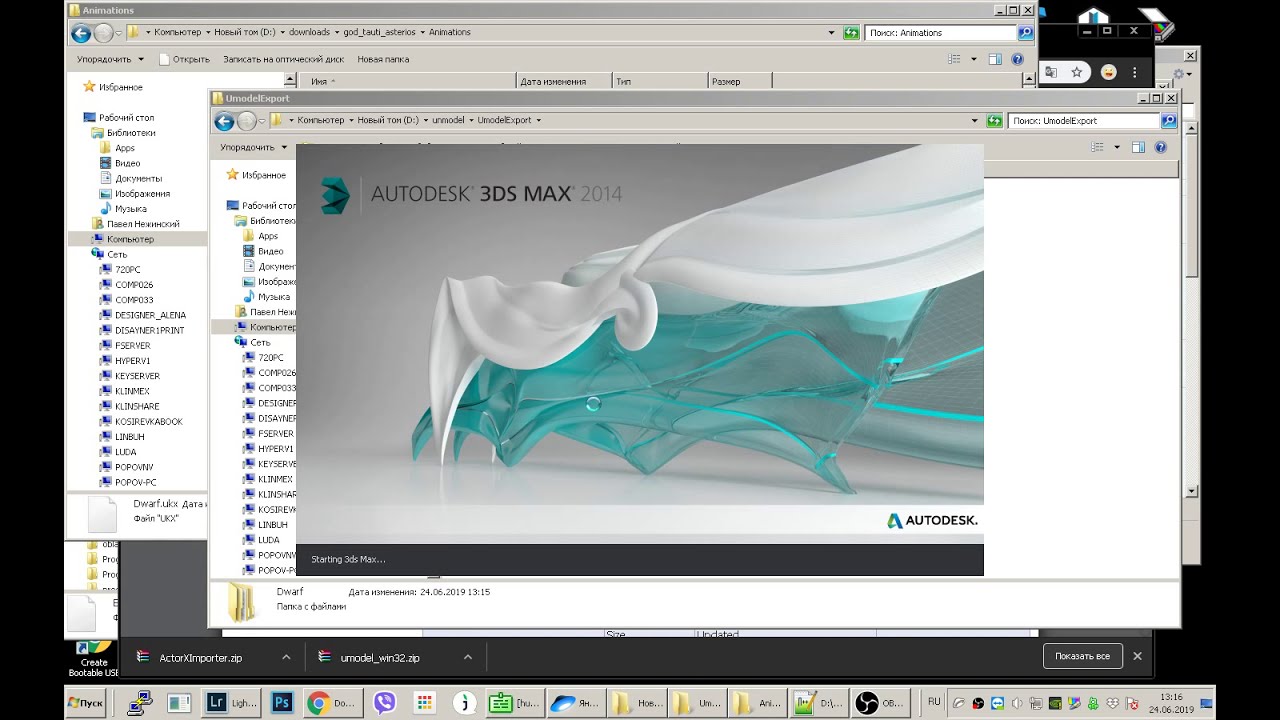Expand options for the ActorXImporter.zip download
The width and height of the screenshot is (1280, 720).
(x=286, y=657)
